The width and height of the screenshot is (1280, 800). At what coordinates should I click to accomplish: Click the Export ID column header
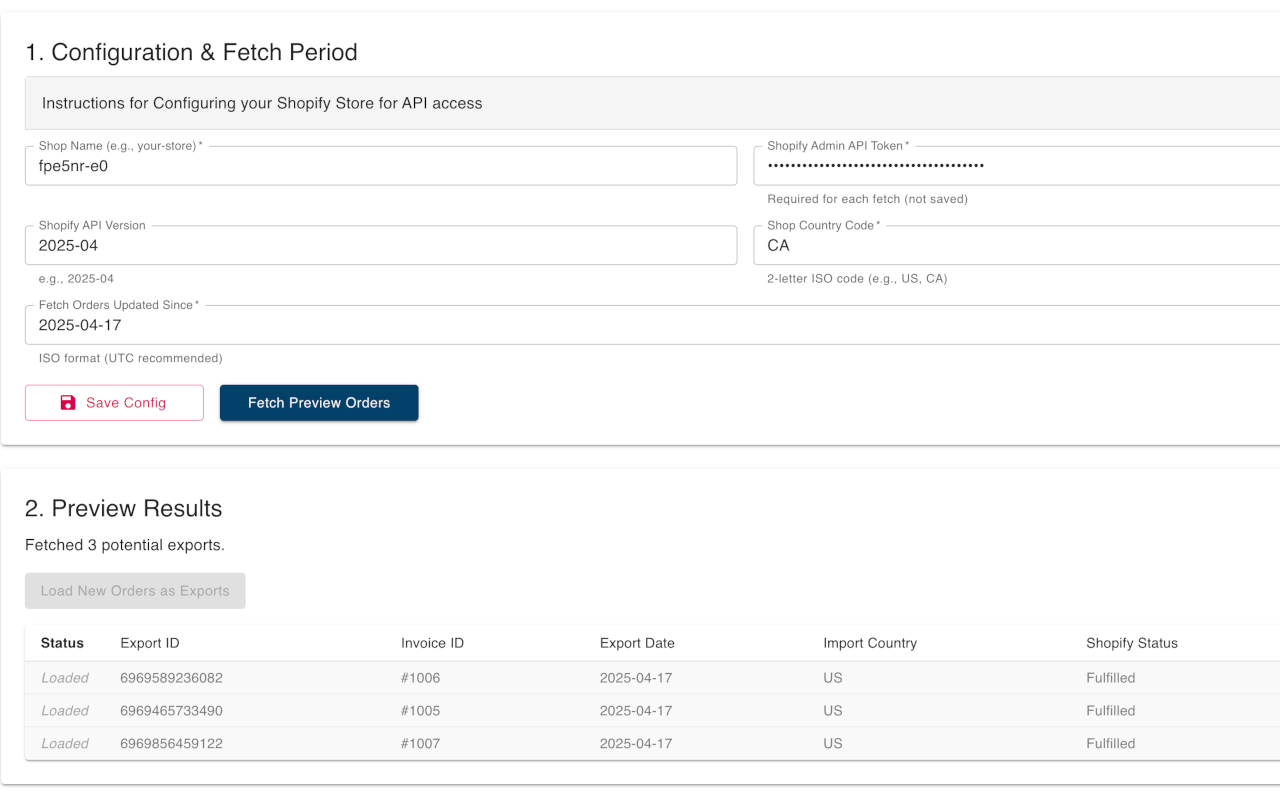pos(150,643)
